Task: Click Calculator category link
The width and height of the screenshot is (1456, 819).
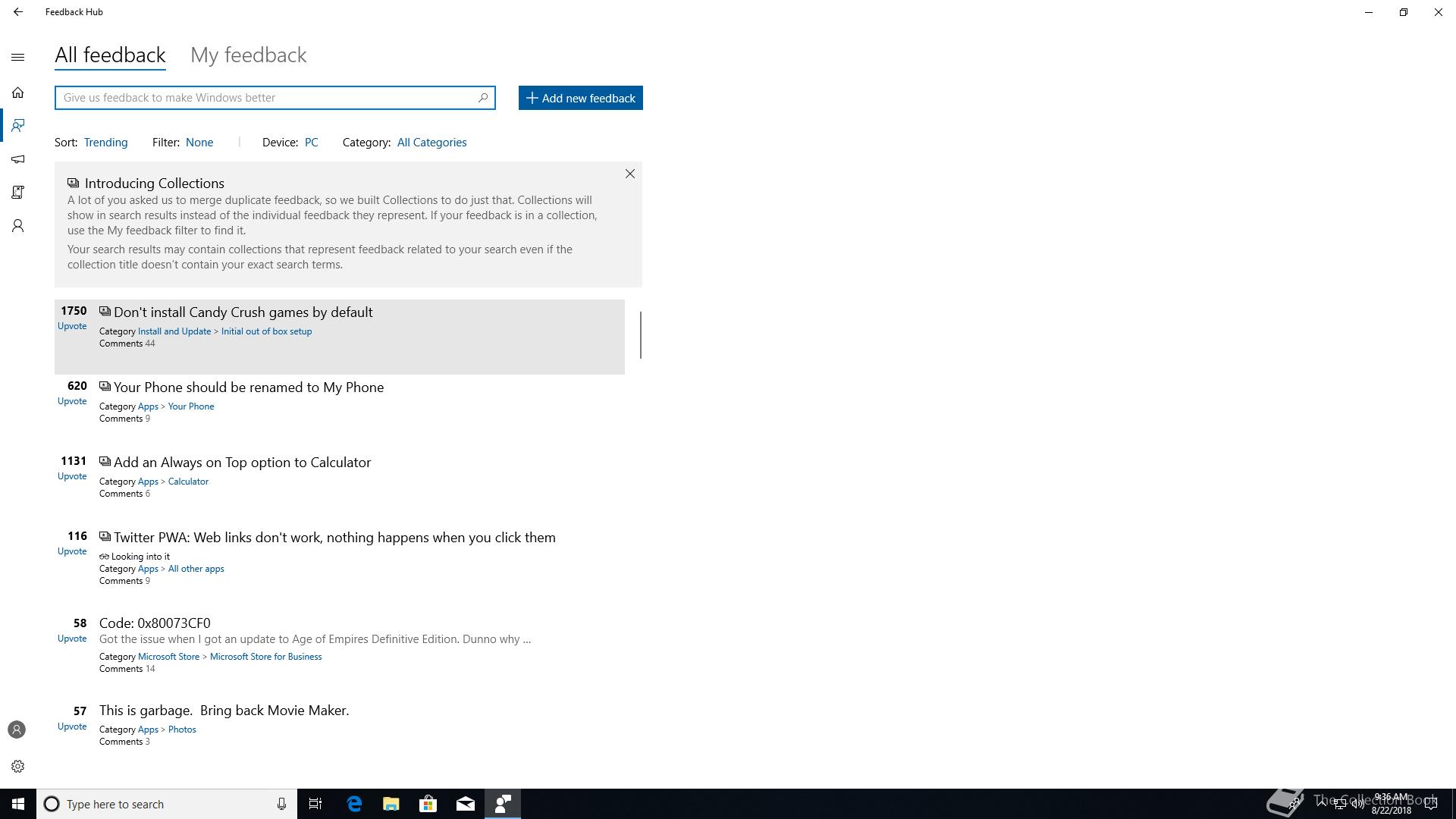Action: tap(188, 482)
